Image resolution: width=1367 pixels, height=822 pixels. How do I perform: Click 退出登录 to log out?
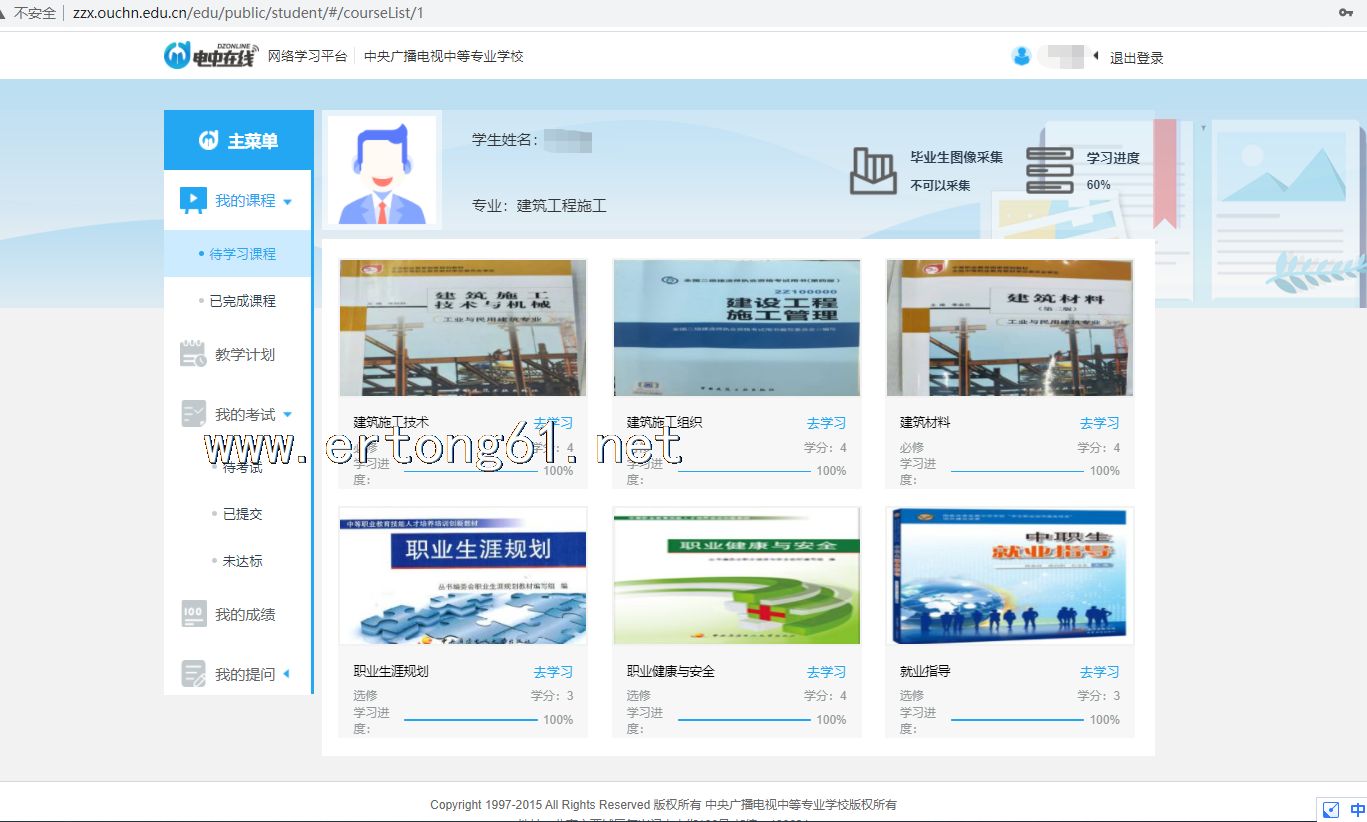[1136, 58]
